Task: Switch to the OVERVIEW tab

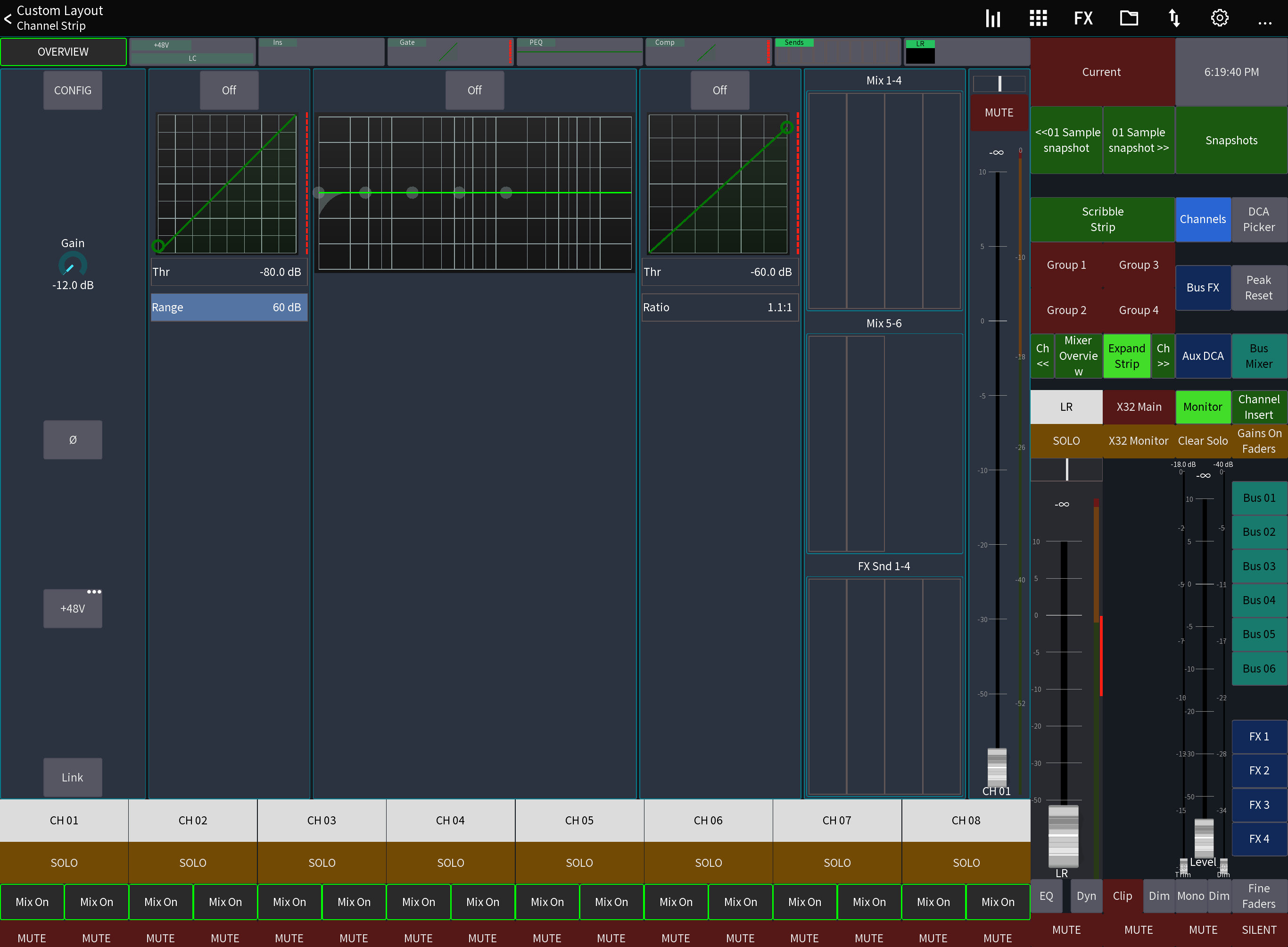Action: pos(64,51)
